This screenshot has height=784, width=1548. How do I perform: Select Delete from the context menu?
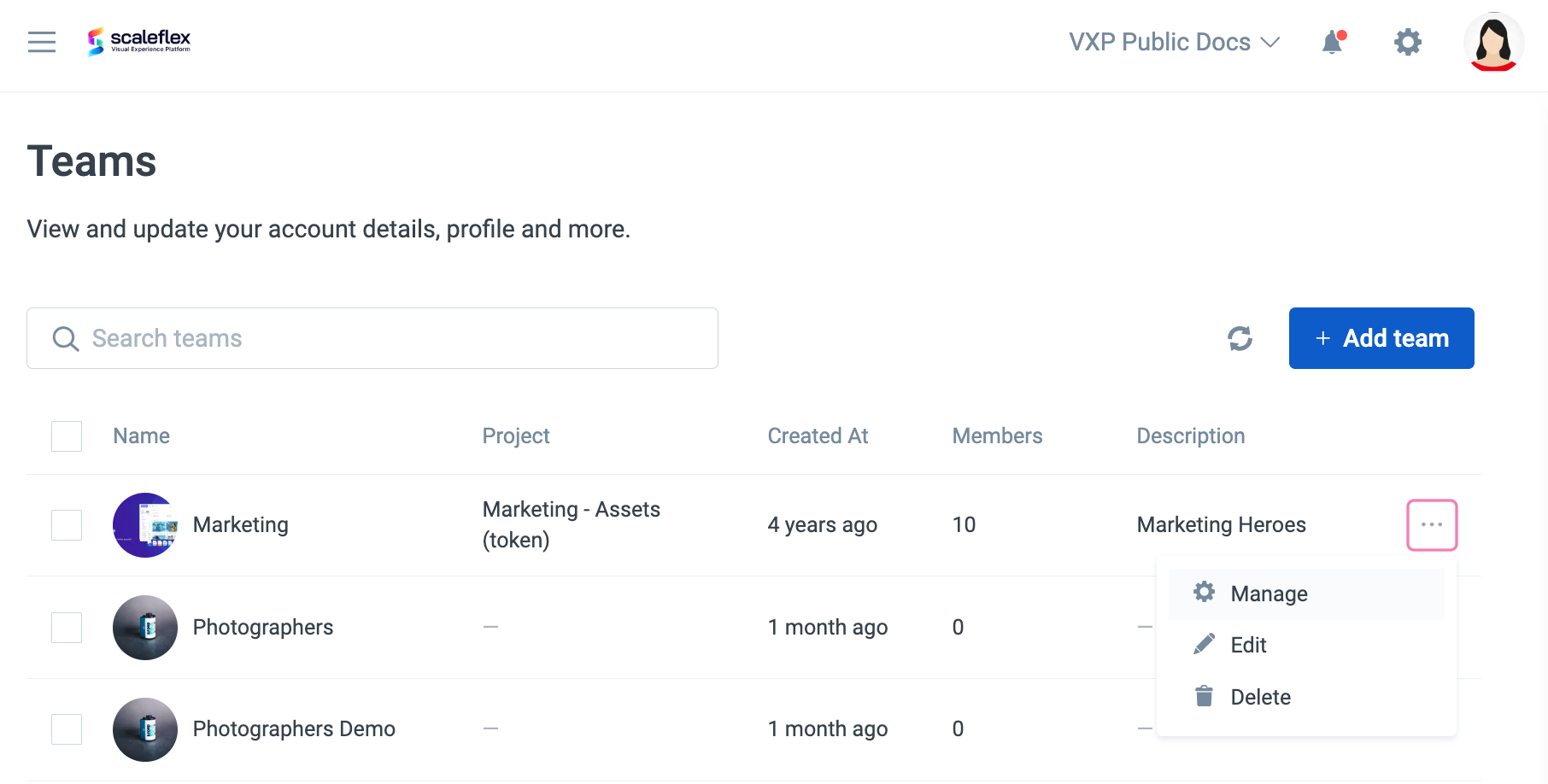click(x=1260, y=697)
